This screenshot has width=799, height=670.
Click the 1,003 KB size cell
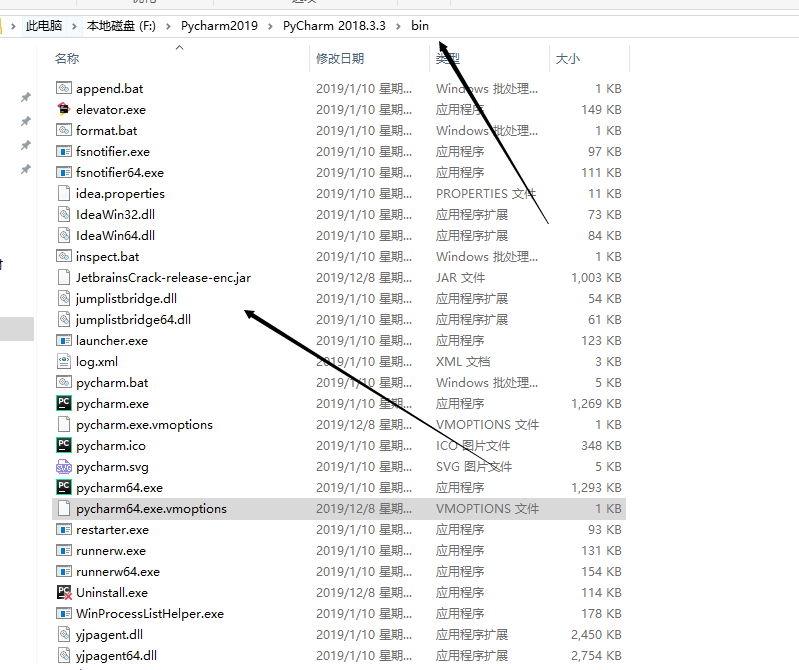tap(596, 278)
